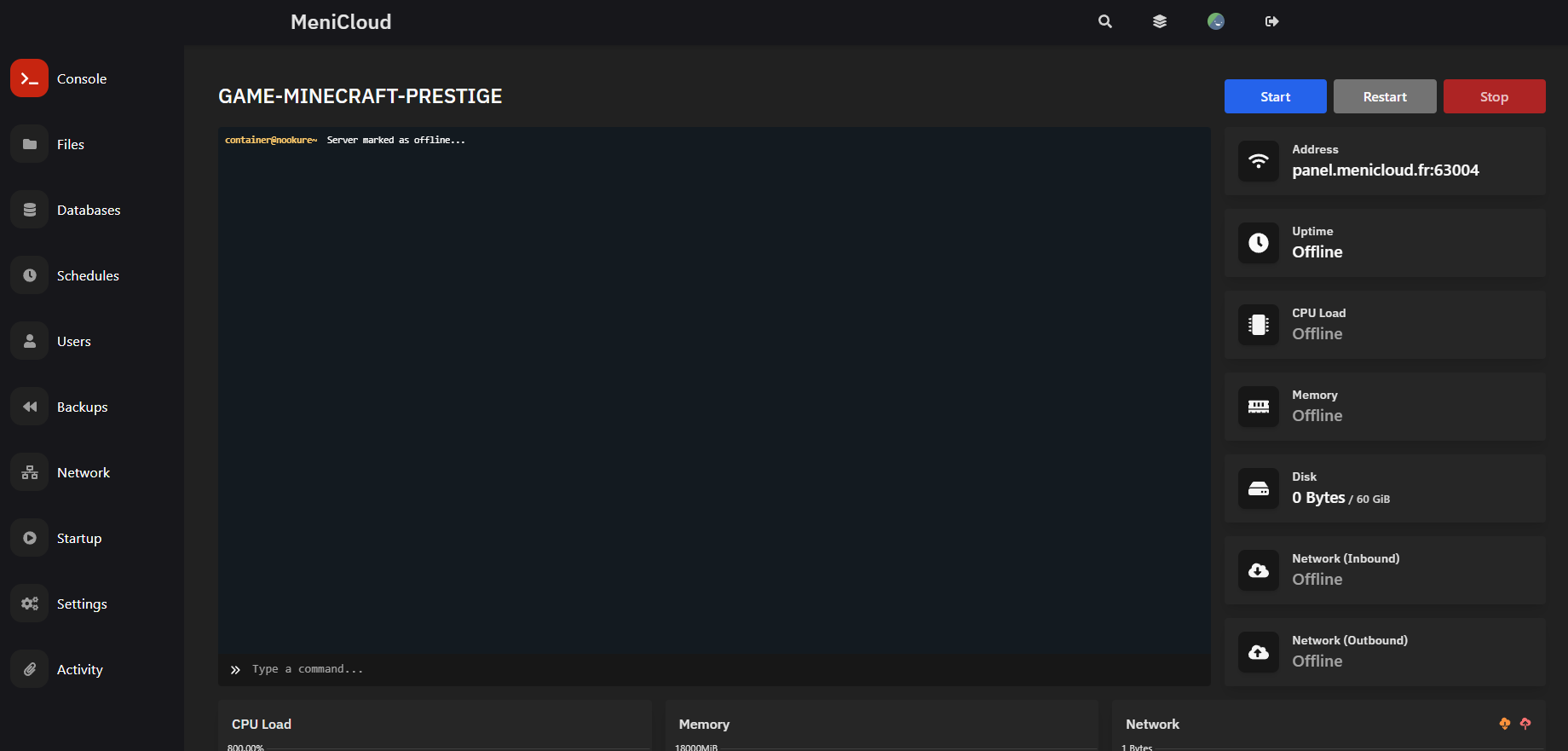Open the Startup play icon
Image resolution: width=1568 pixels, height=751 pixels.
29,538
